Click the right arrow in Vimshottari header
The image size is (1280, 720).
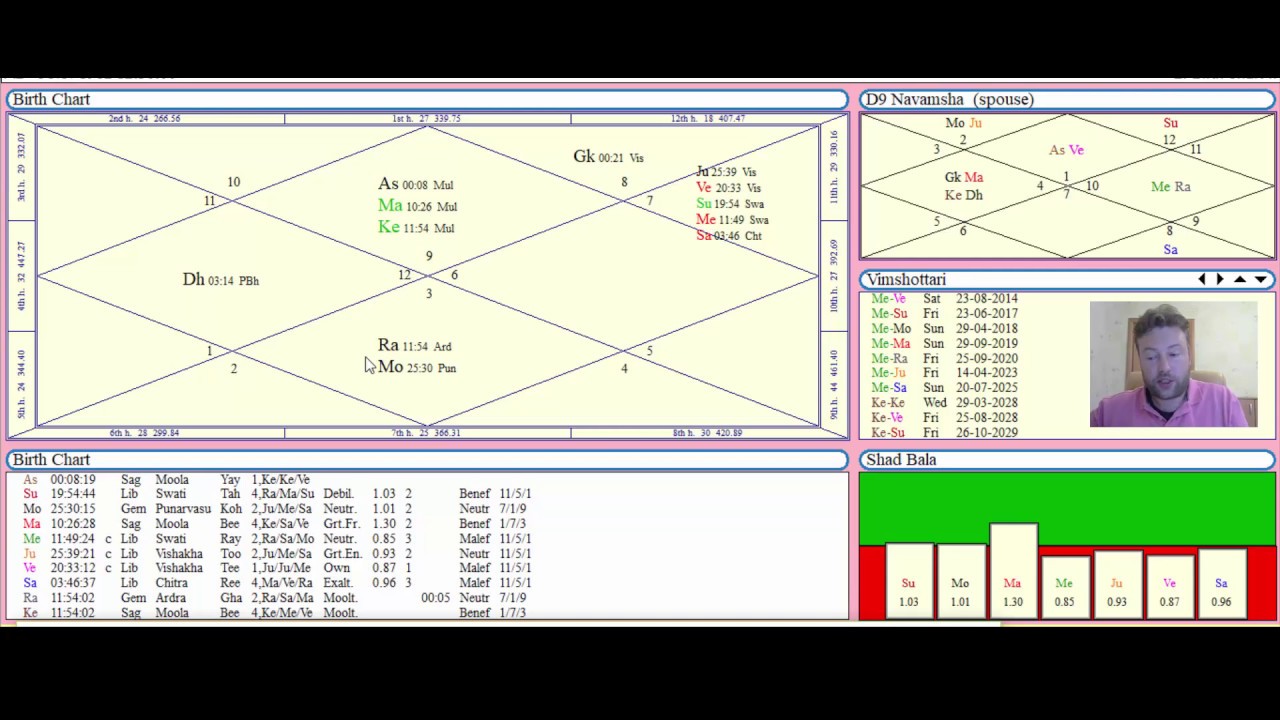1220,280
